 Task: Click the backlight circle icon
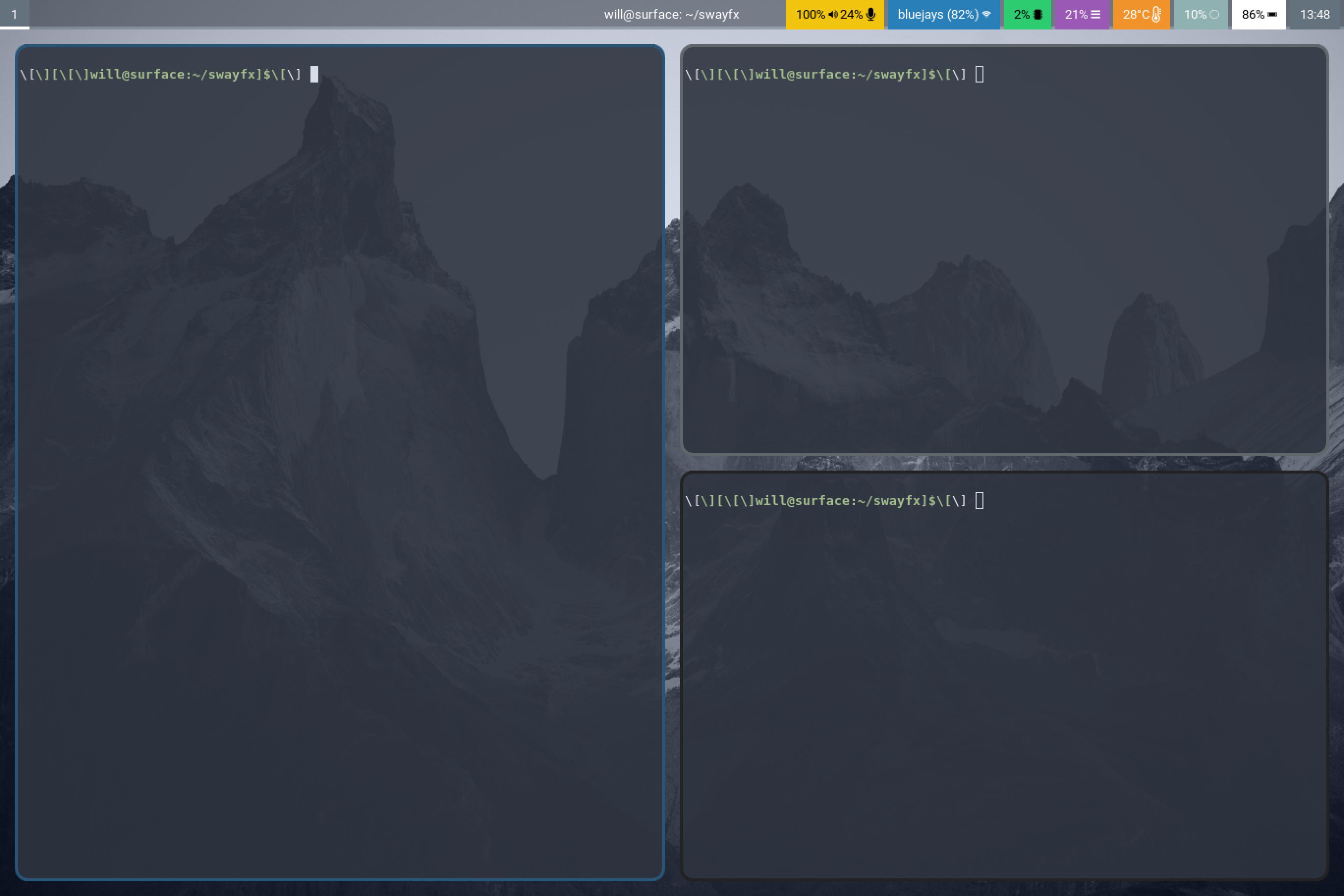[x=1214, y=14]
